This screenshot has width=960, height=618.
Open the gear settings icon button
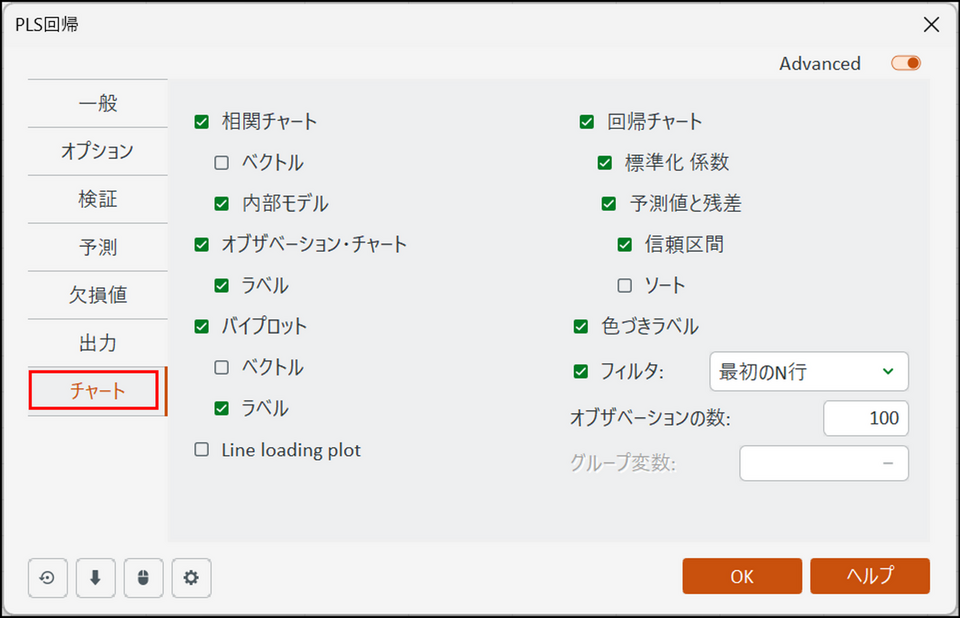tap(192, 577)
